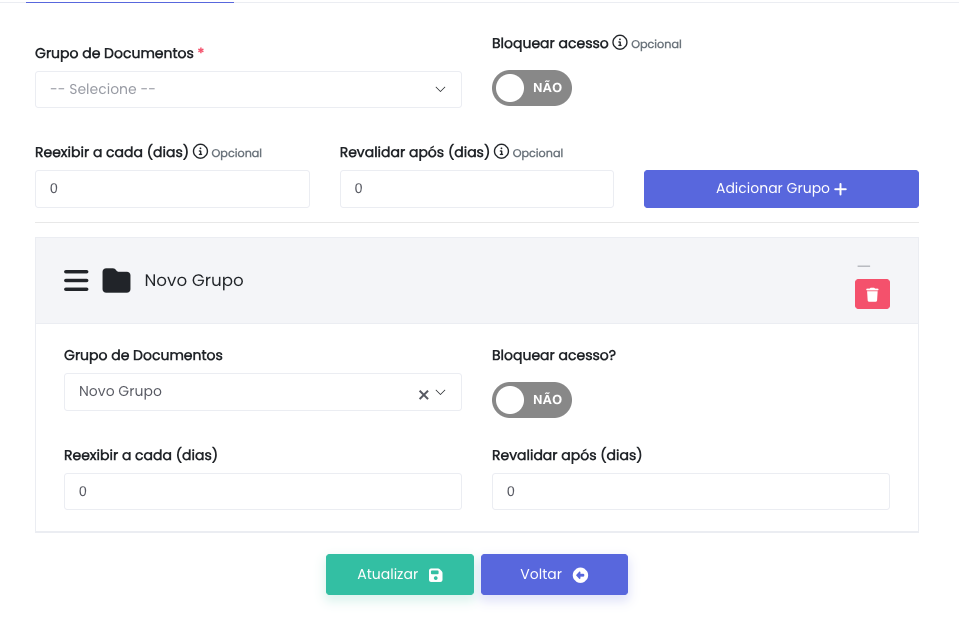Click the Voltar button

(x=554, y=575)
